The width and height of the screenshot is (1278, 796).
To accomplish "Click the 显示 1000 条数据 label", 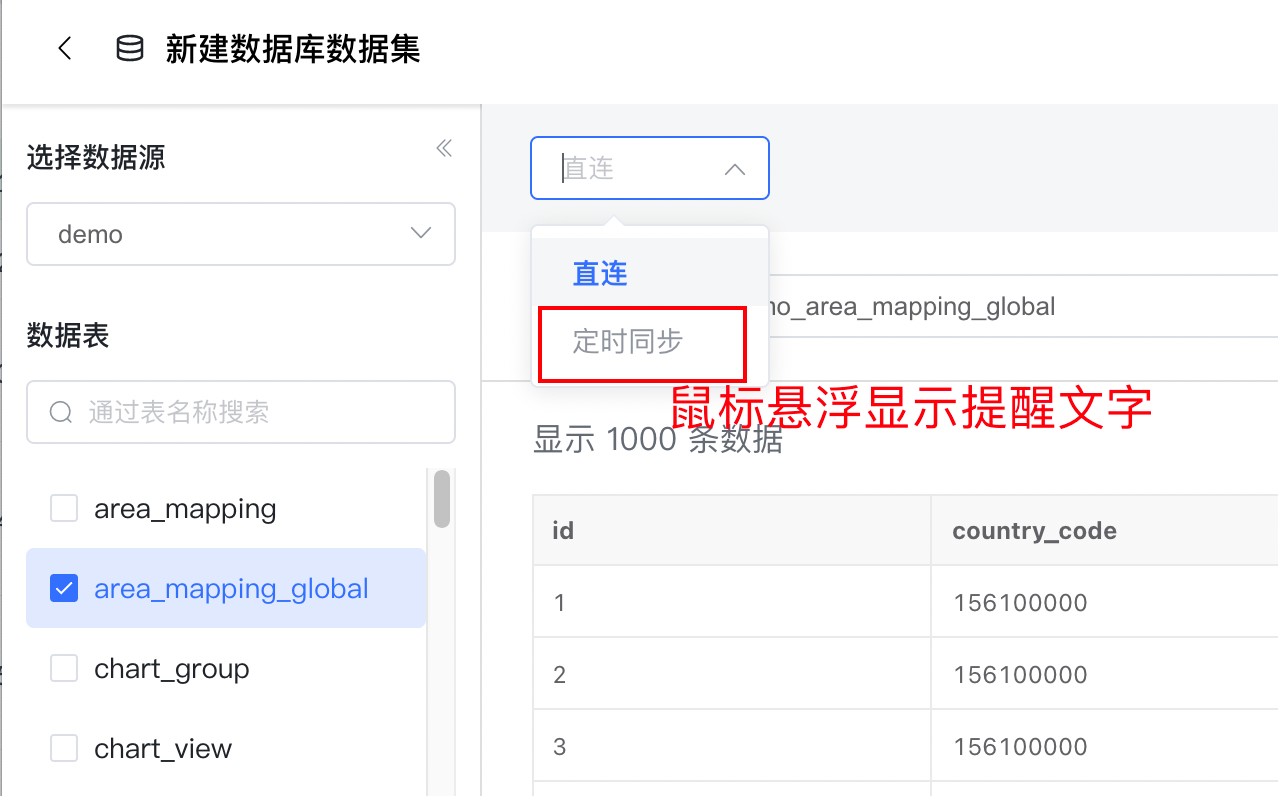I will coord(658,439).
